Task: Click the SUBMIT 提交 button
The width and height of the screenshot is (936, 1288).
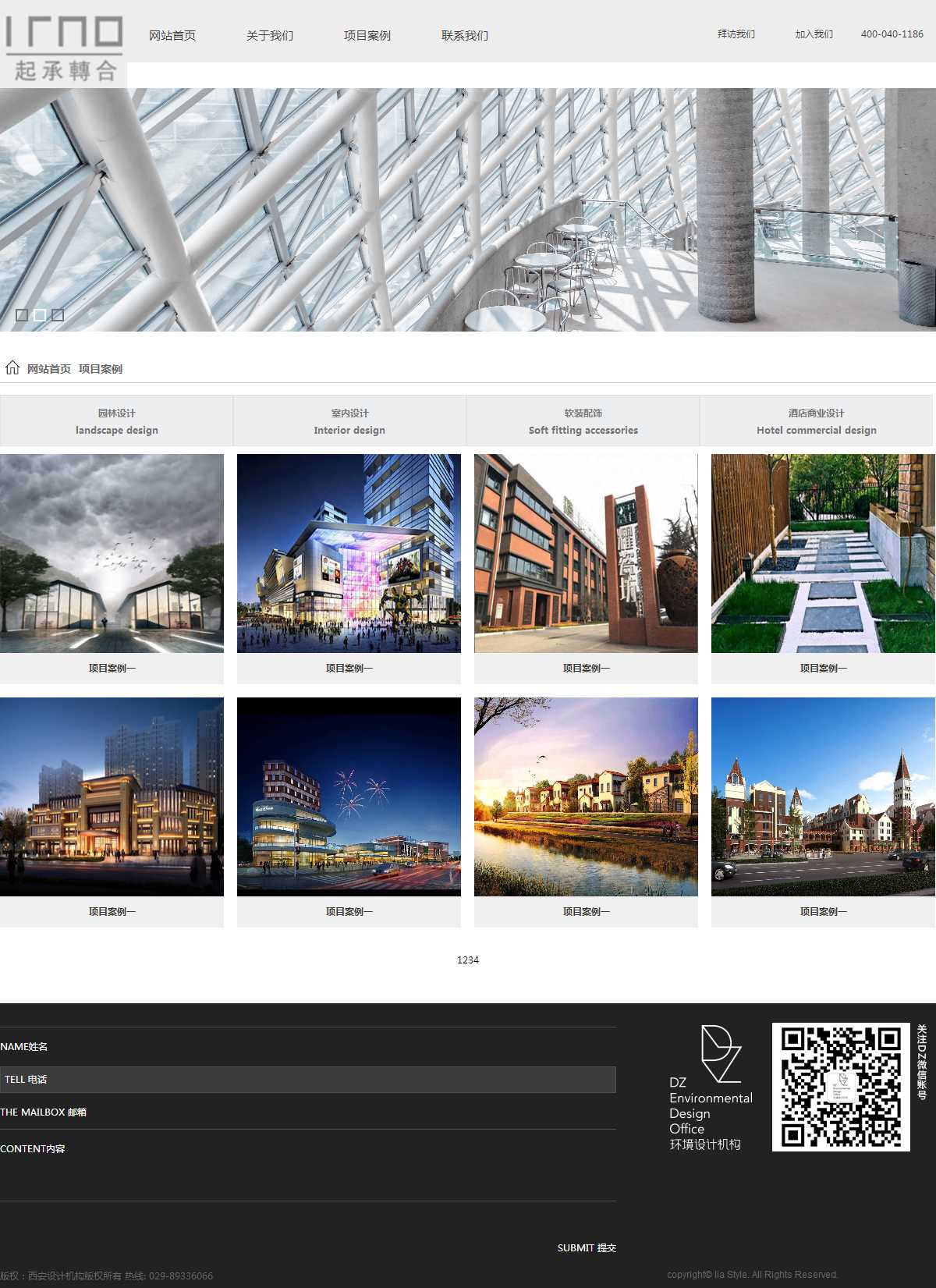Action: coord(587,1248)
